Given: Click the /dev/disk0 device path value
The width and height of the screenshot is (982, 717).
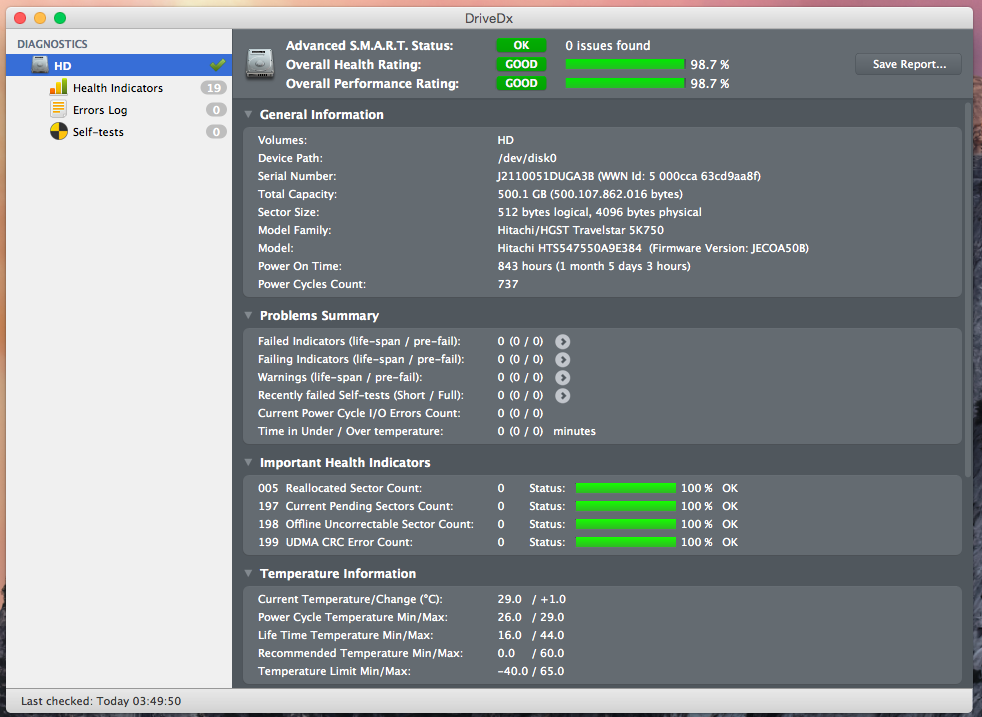Looking at the screenshot, I should tap(527, 158).
